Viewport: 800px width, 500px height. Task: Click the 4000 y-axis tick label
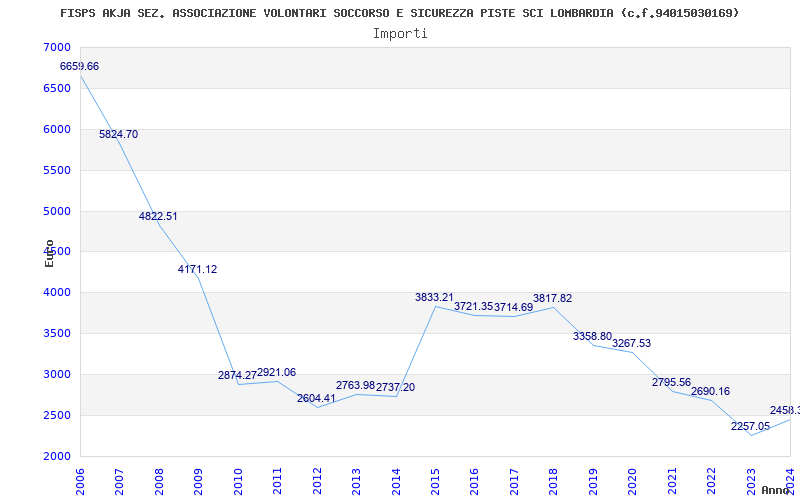click(x=57, y=292)
